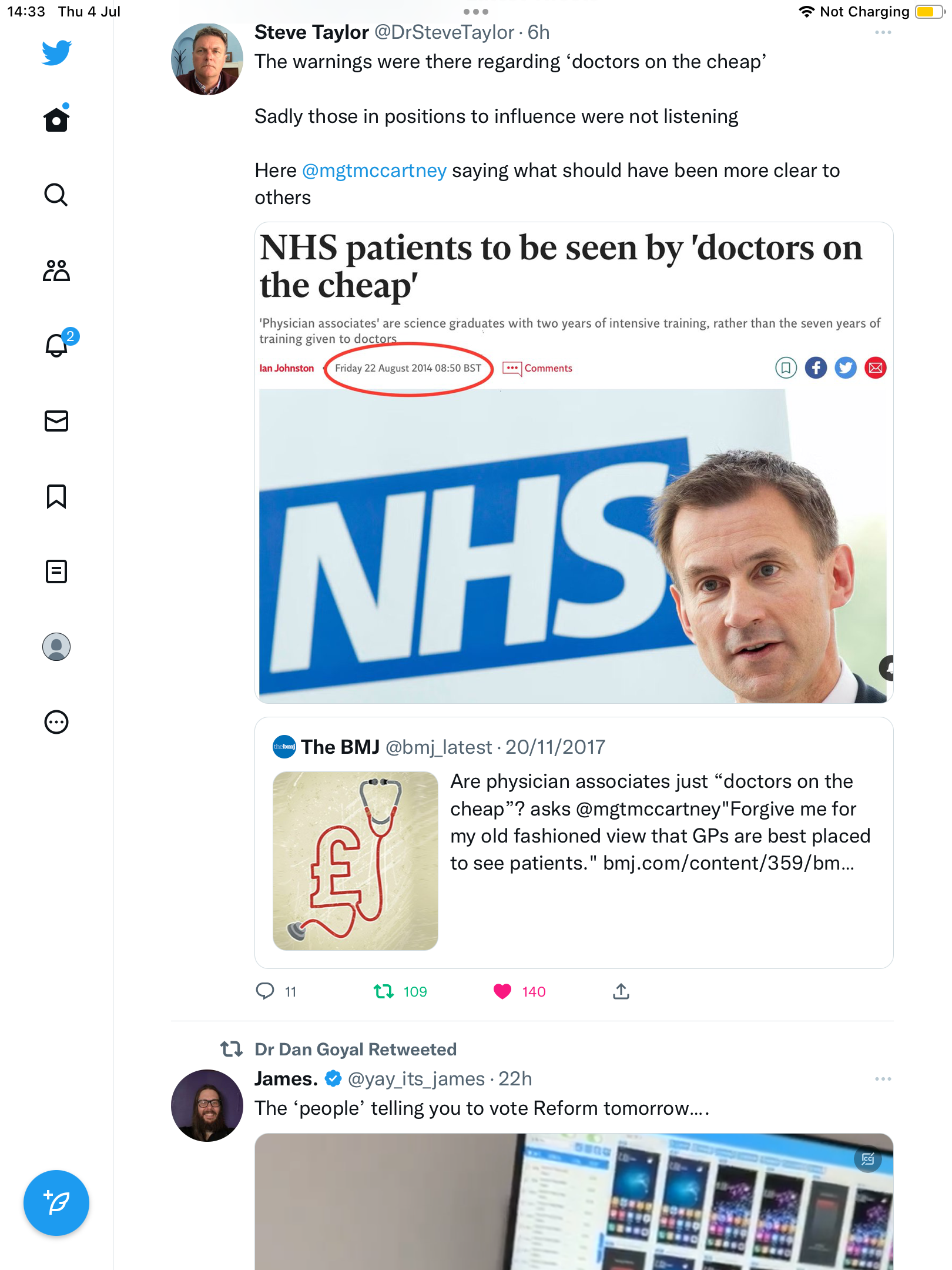Go to the Home timeline
The width and height of the screenshot is (952, 1270).
(56, 119)
